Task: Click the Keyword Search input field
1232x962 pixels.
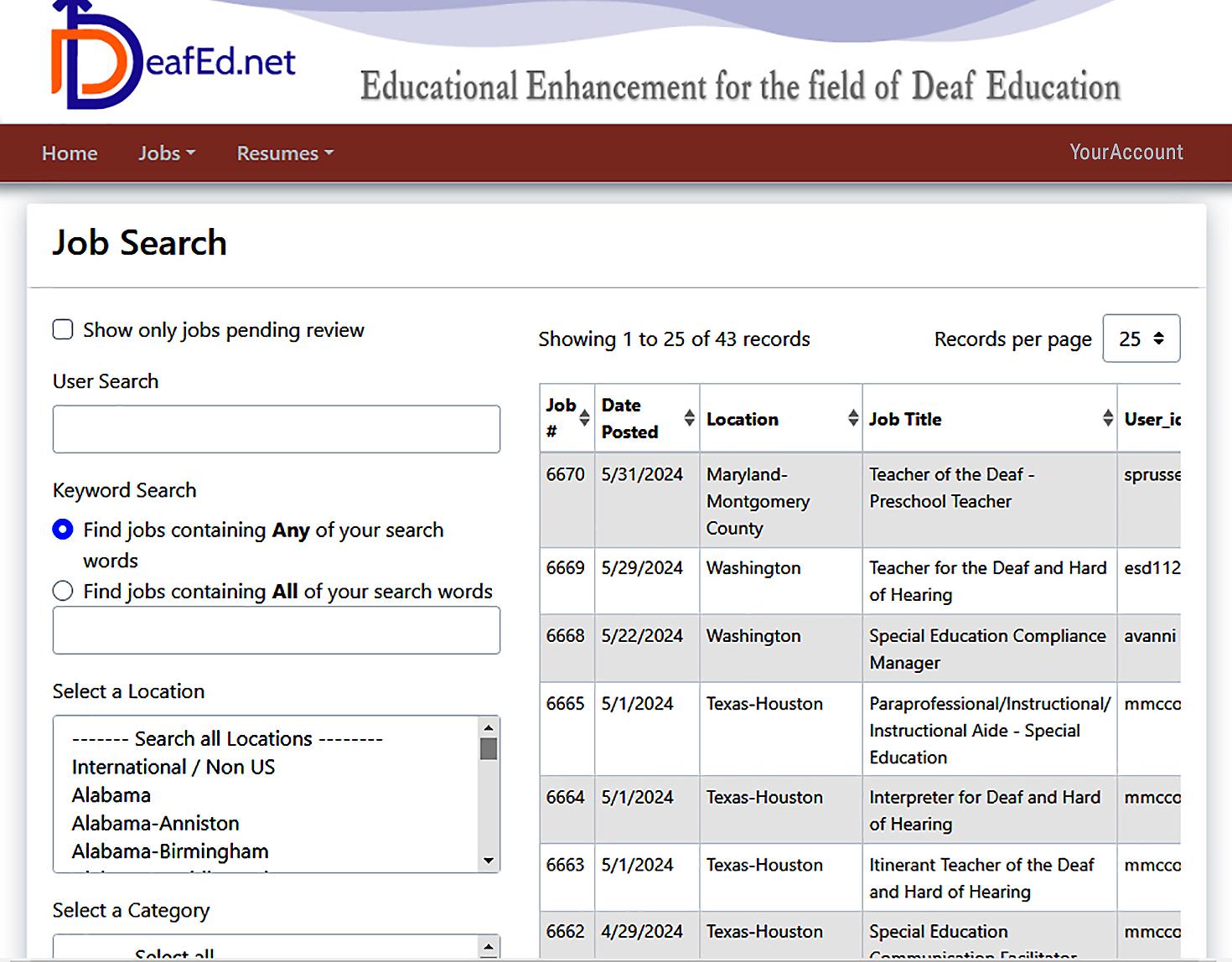Action: click(277, 630)
